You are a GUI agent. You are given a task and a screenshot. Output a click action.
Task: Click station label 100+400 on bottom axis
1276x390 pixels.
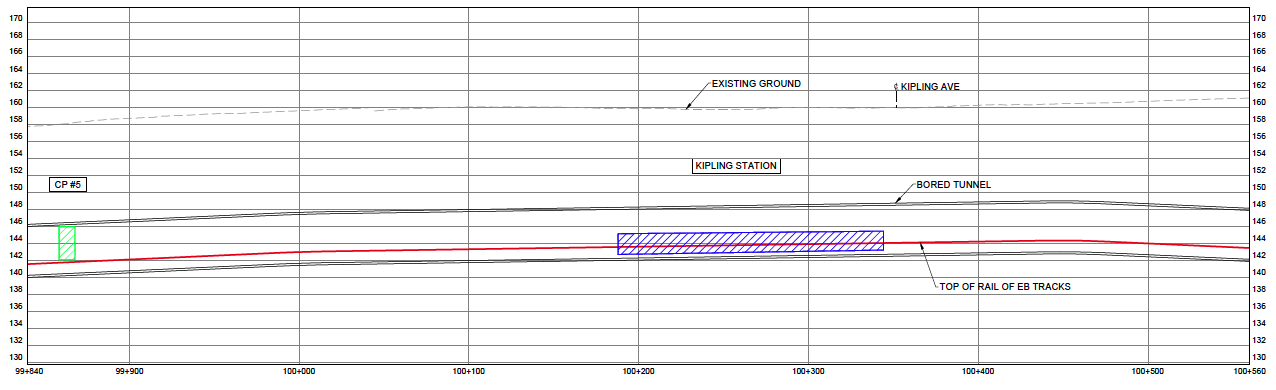pyautogui.click(x=977, y=370)
